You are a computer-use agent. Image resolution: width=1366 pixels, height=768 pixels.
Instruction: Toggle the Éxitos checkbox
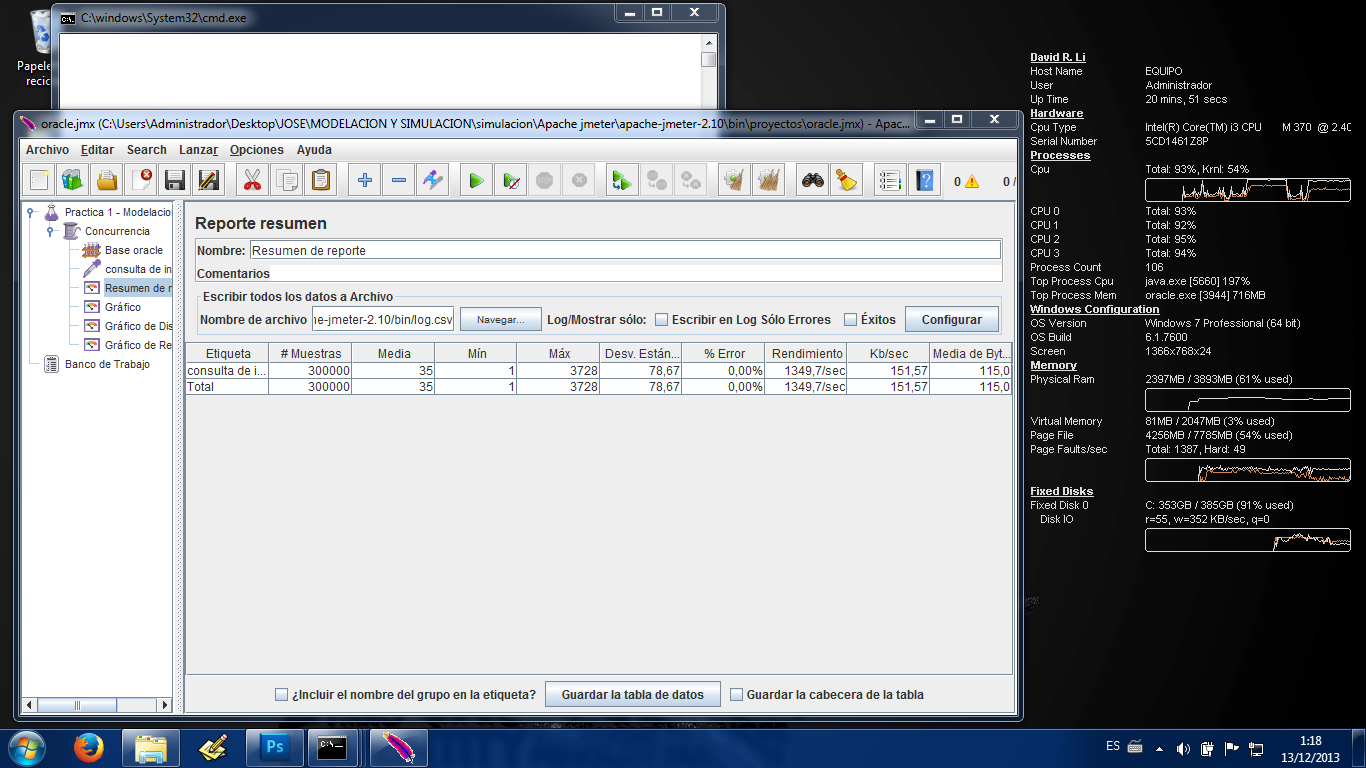850,320
